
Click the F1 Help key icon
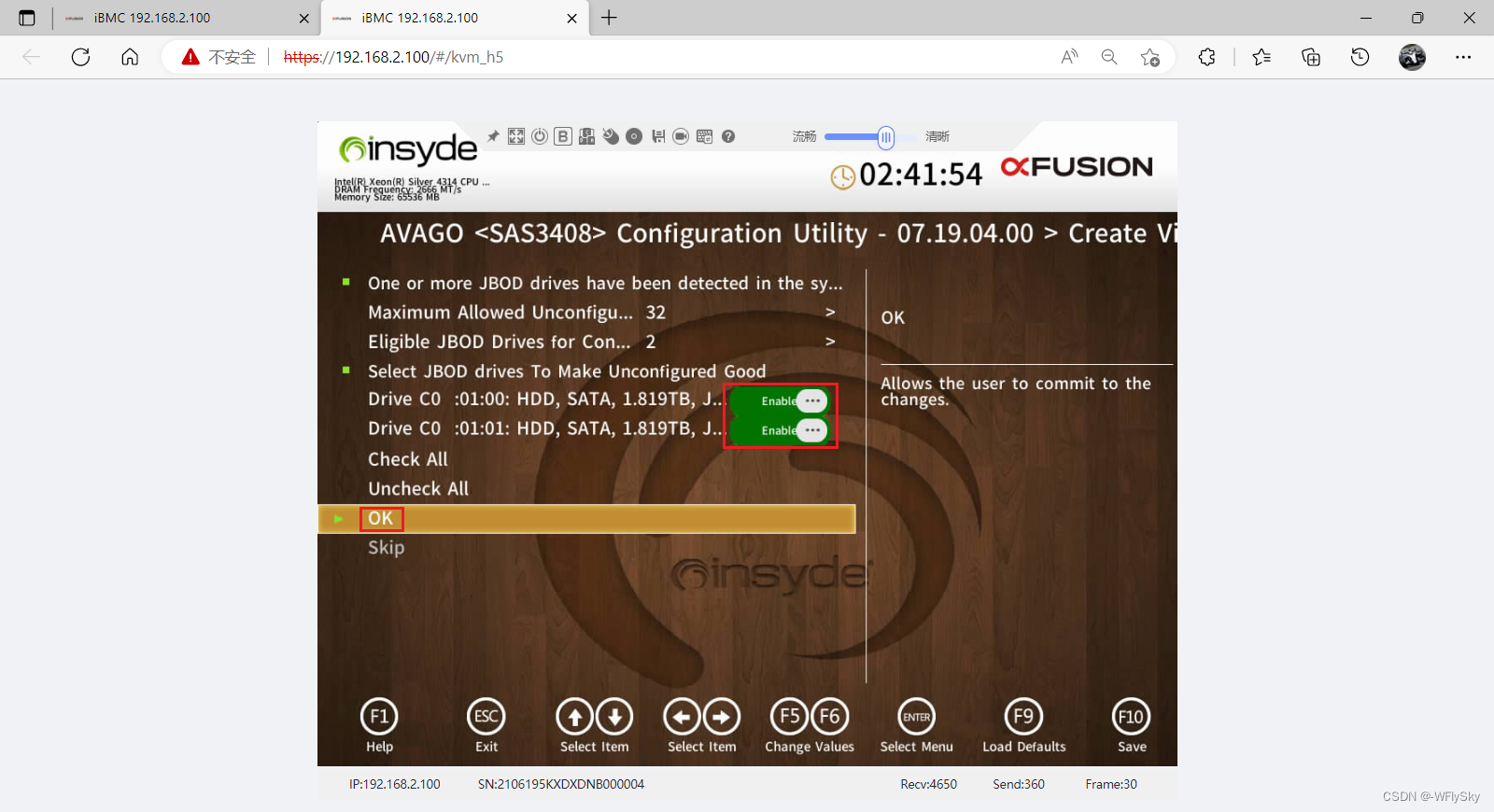(x=379, y=717)
